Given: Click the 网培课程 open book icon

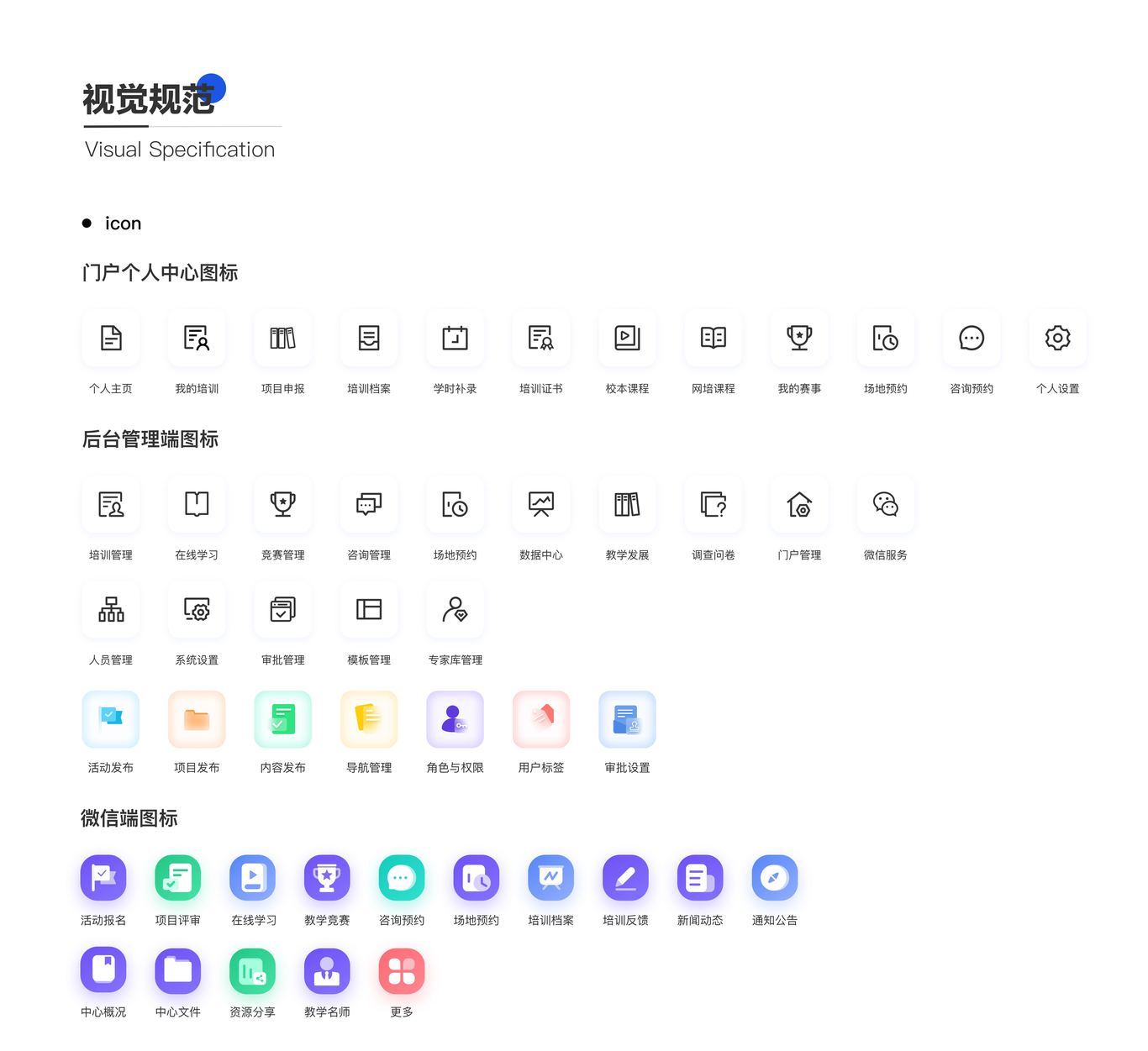Looking at the screenshot, I should (714, 338).
